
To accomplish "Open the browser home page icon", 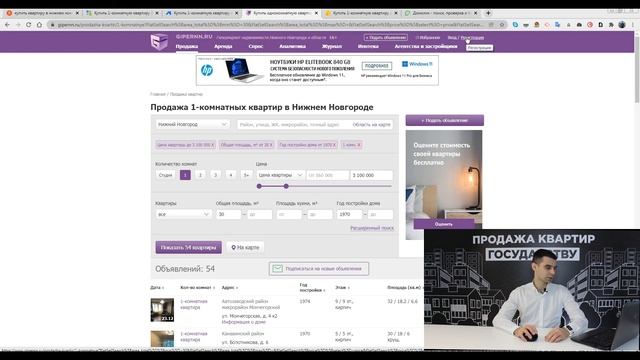I will [x=39, y=25].
